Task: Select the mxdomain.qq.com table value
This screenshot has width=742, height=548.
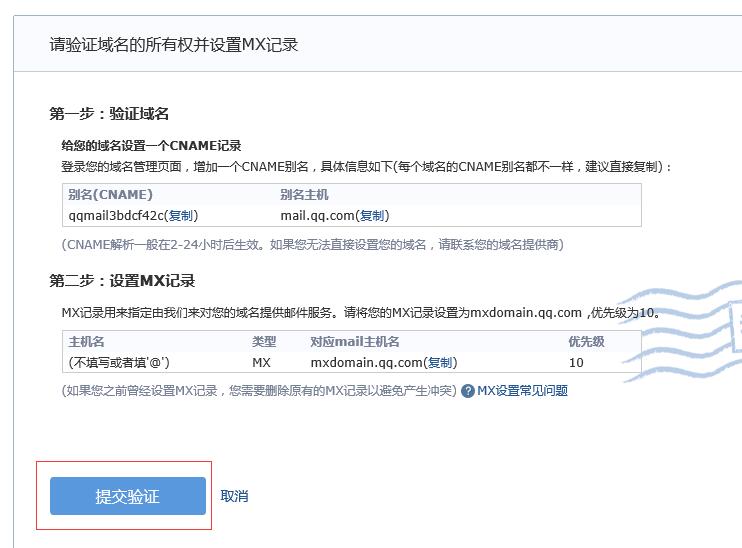Action: 366,363
